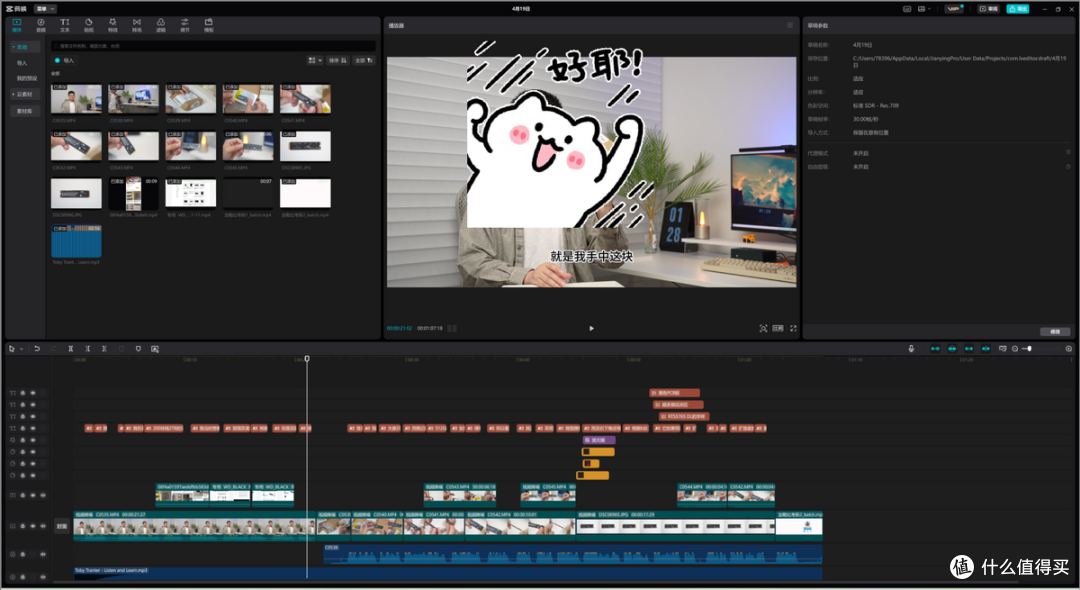Click the player zoom-to-fit scan icon
Image resolution: width=1080 pixels, height=590 pixels.
[x=763, y=328]
